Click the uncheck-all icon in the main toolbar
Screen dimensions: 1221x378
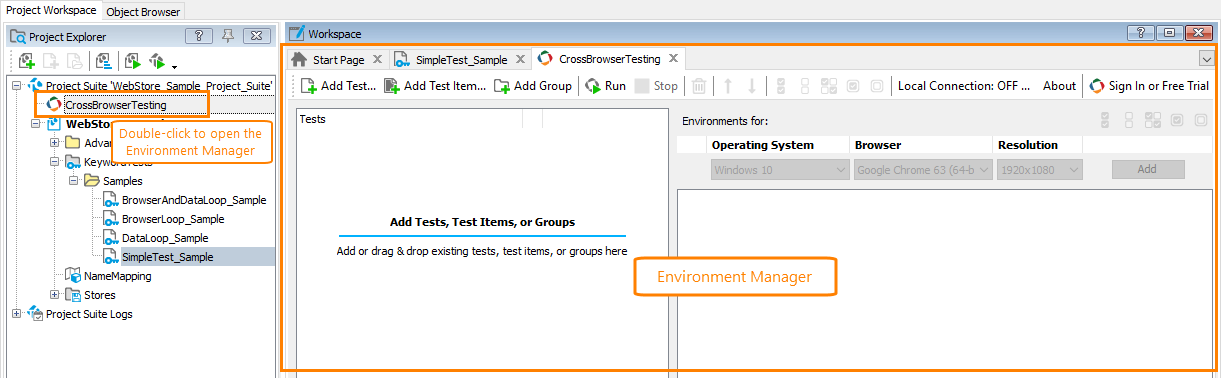tap(805, 86)
